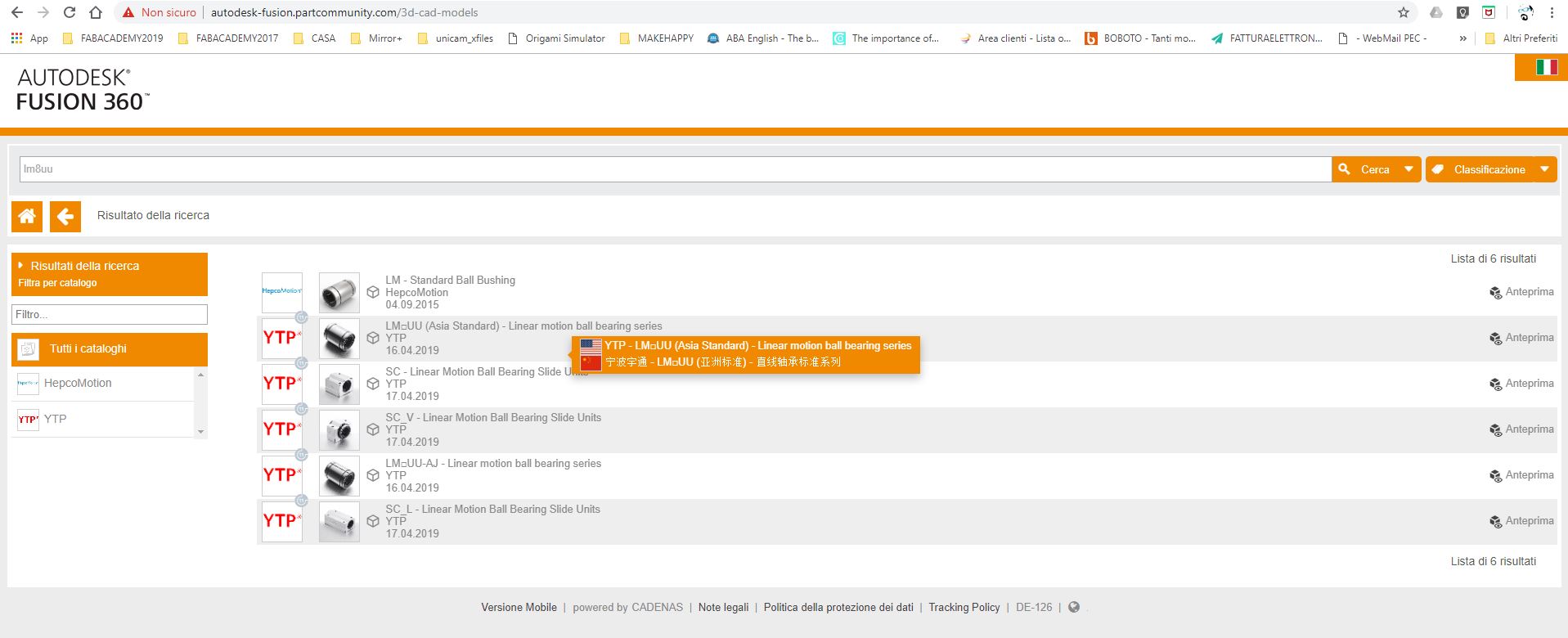Change language via the Italian flag
The image size is (1568, 638).
[x=1547, y=67]
